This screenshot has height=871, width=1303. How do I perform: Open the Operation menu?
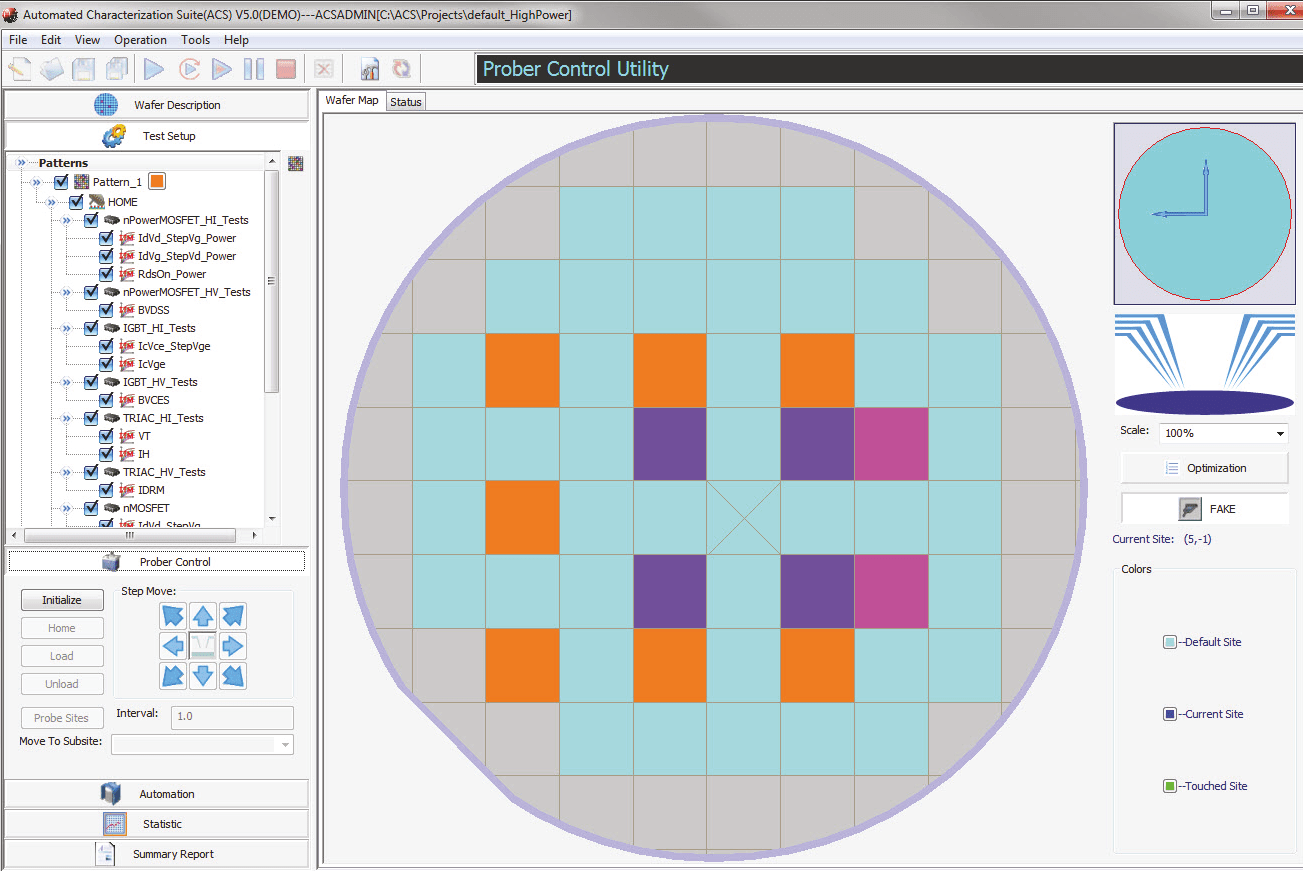point(140,40)
